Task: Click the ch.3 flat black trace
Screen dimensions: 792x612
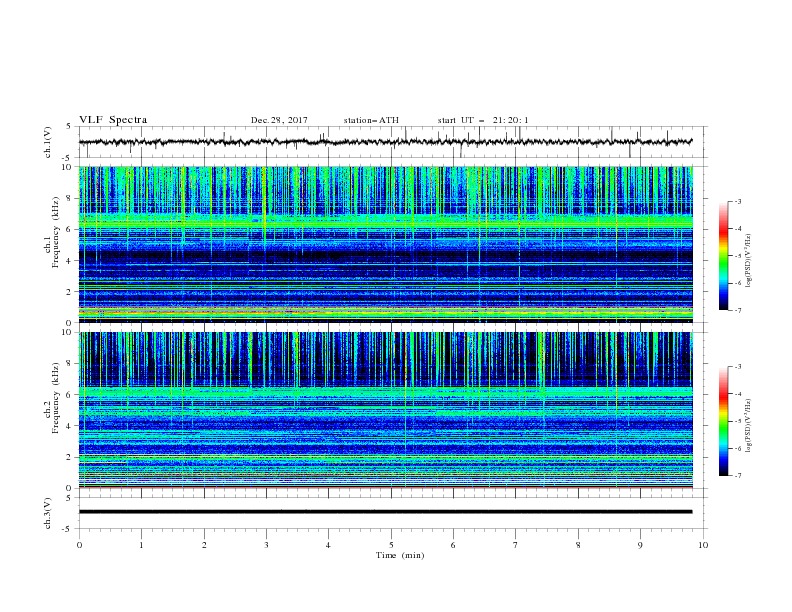Action: tap(385, 512)
